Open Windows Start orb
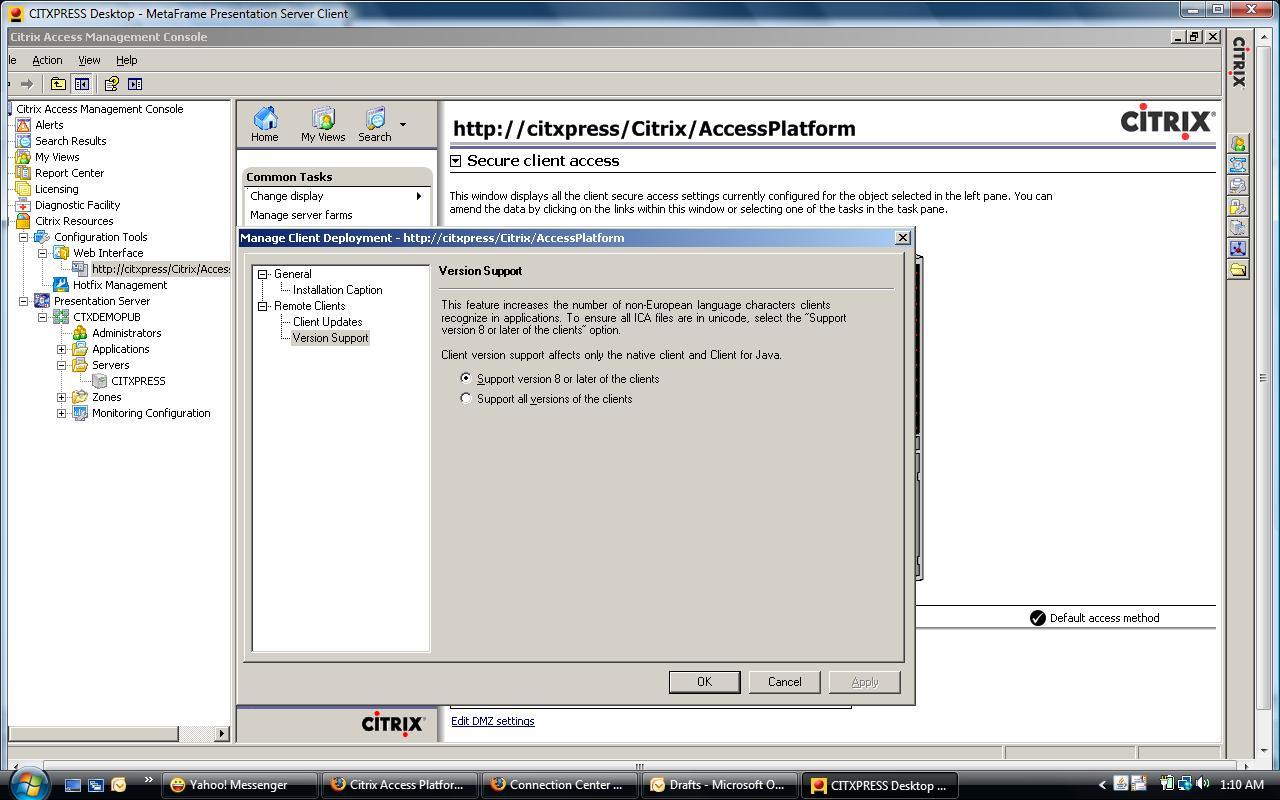Image resolution: width=1280 pixels, height=800 pixels. (x=27, y=783)
